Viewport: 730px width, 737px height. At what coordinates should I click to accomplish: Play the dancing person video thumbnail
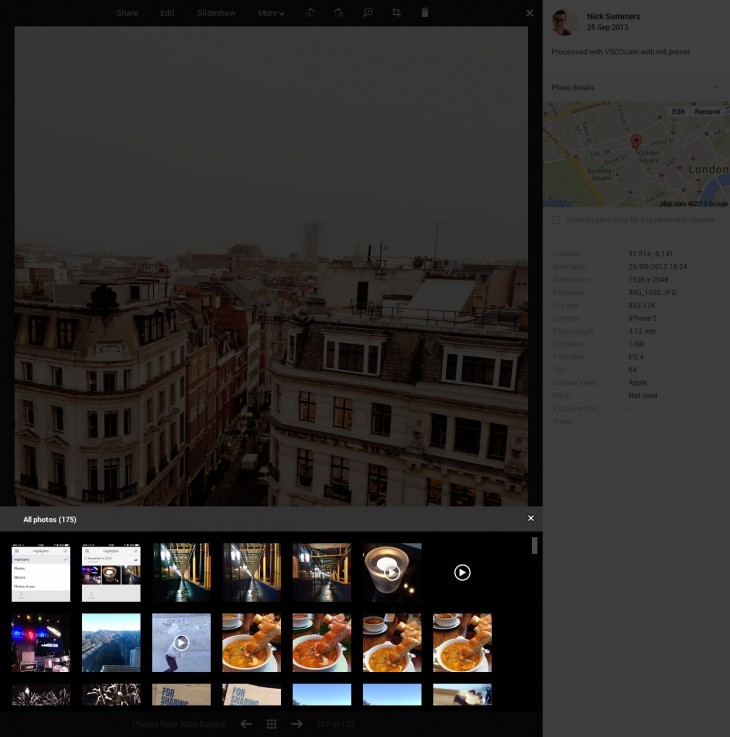tap(181, 643)
